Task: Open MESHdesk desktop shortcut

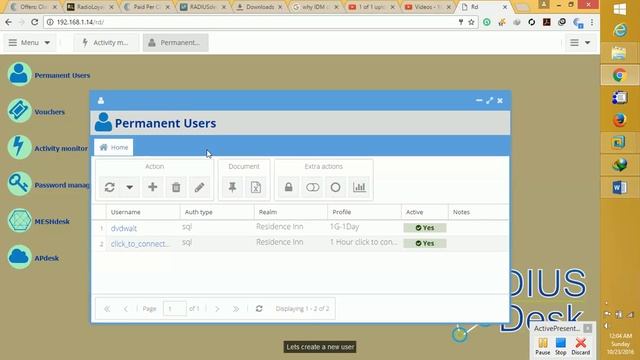Action: click(38, 221)
